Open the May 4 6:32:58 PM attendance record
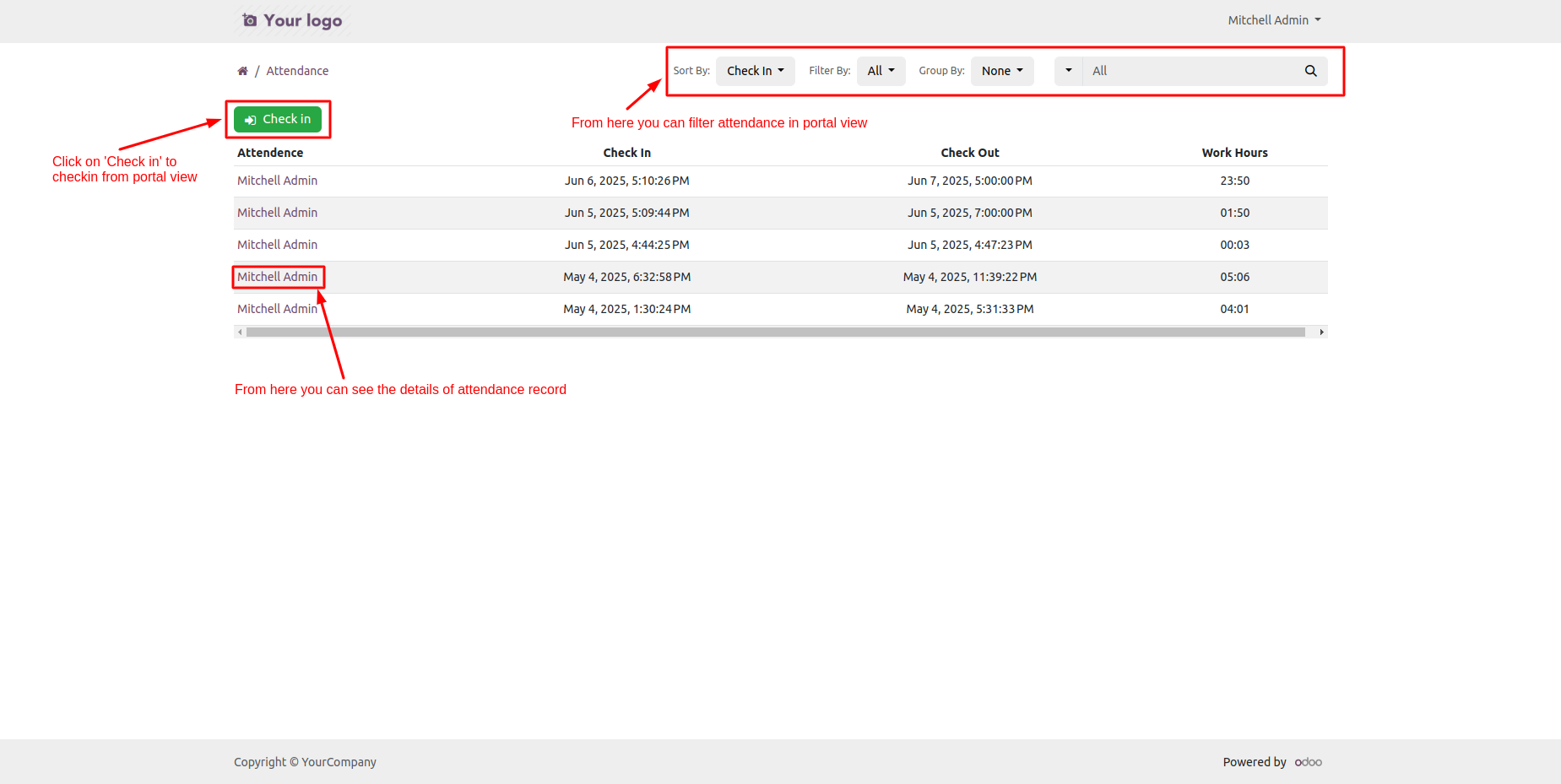1561x784 pixels. click(277, 277)
